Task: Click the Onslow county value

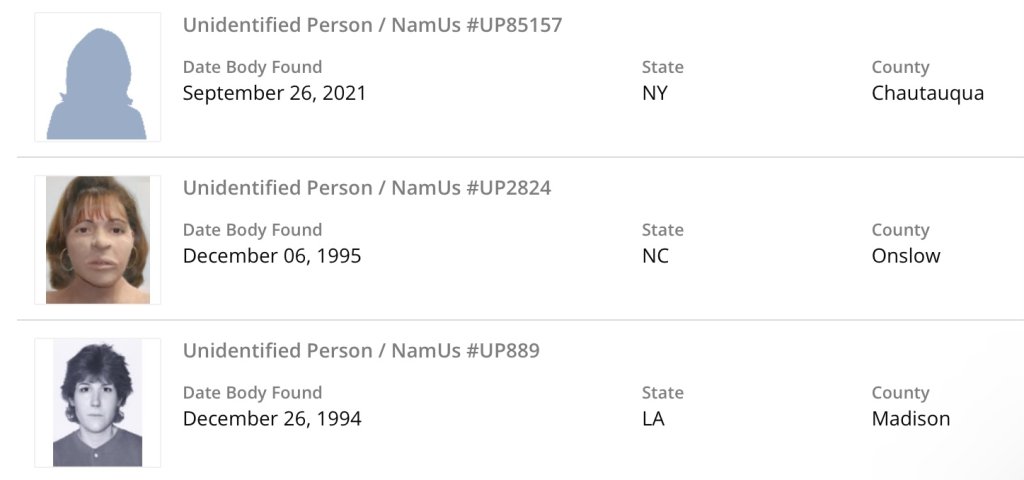Action: [906, 256]
